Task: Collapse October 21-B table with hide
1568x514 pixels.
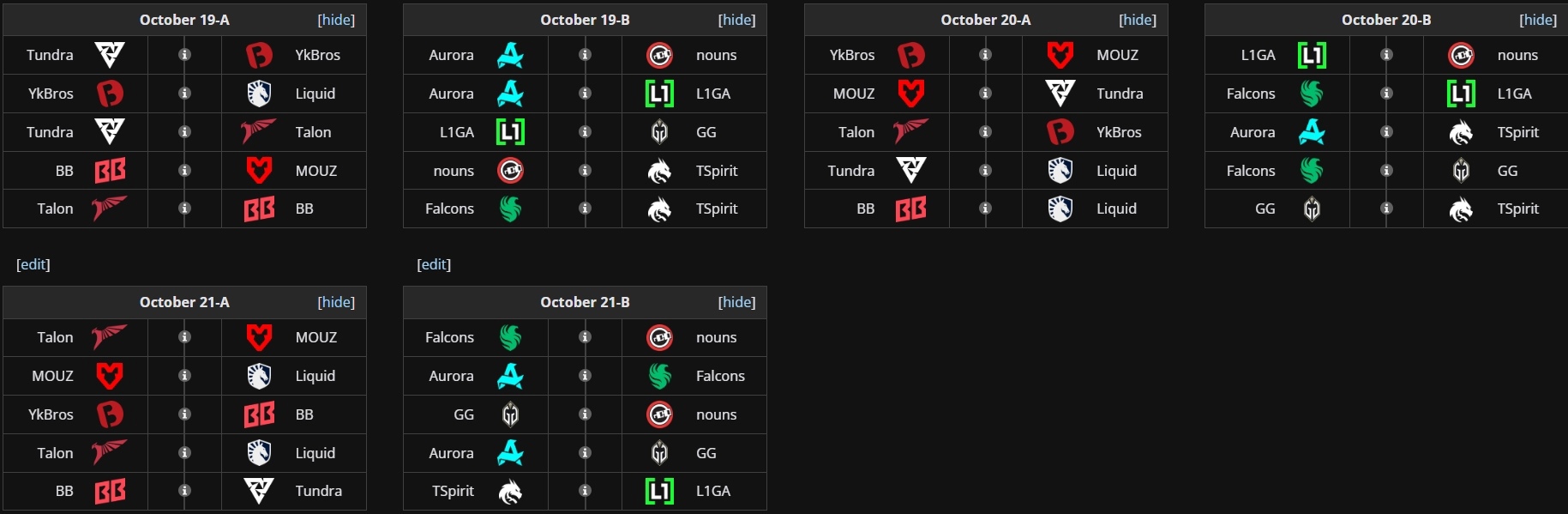Action: coord(736,302)
